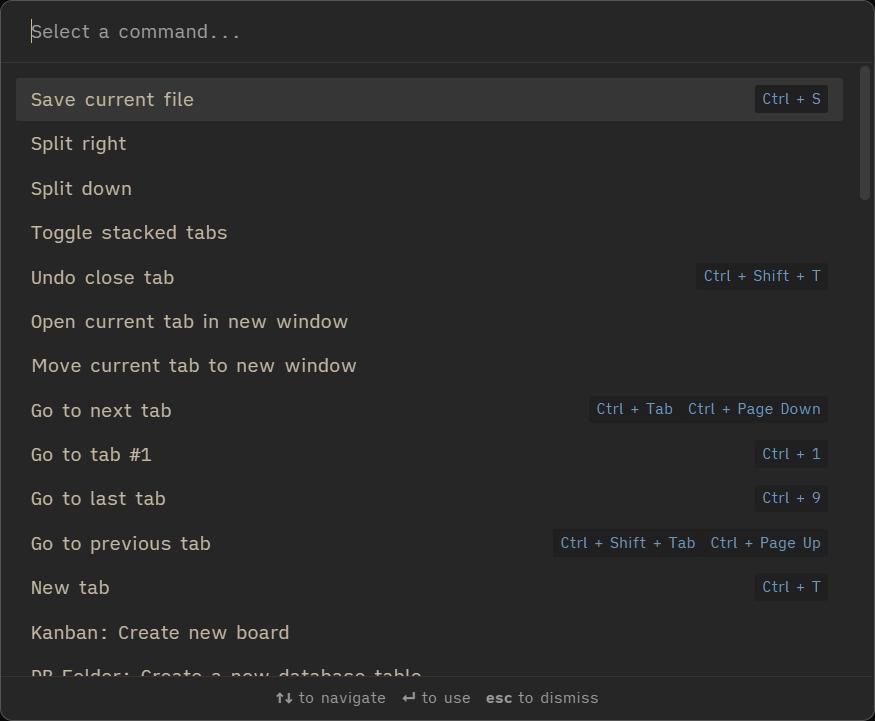875x721 pixels.
Task: Click the Ctrl + Page Down shortcut badge
Action: [754, 409]
